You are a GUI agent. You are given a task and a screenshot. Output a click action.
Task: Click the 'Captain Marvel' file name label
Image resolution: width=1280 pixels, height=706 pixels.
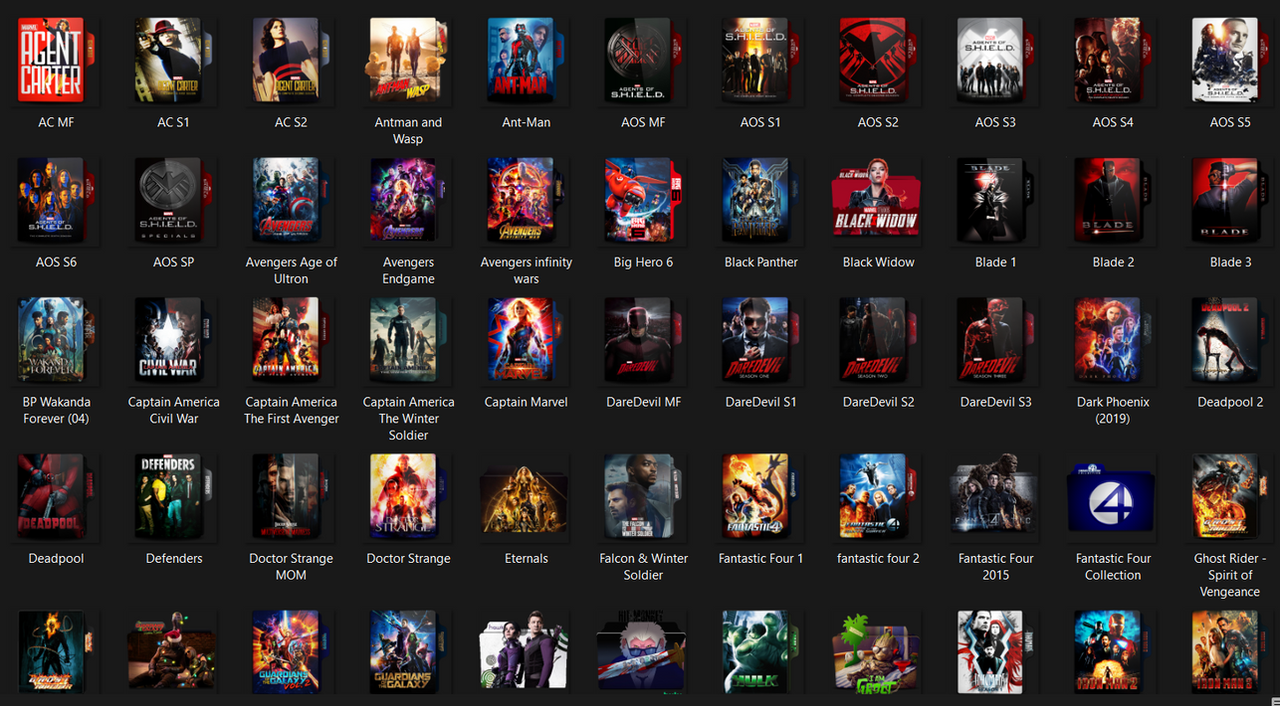click(x=526, y=402)
